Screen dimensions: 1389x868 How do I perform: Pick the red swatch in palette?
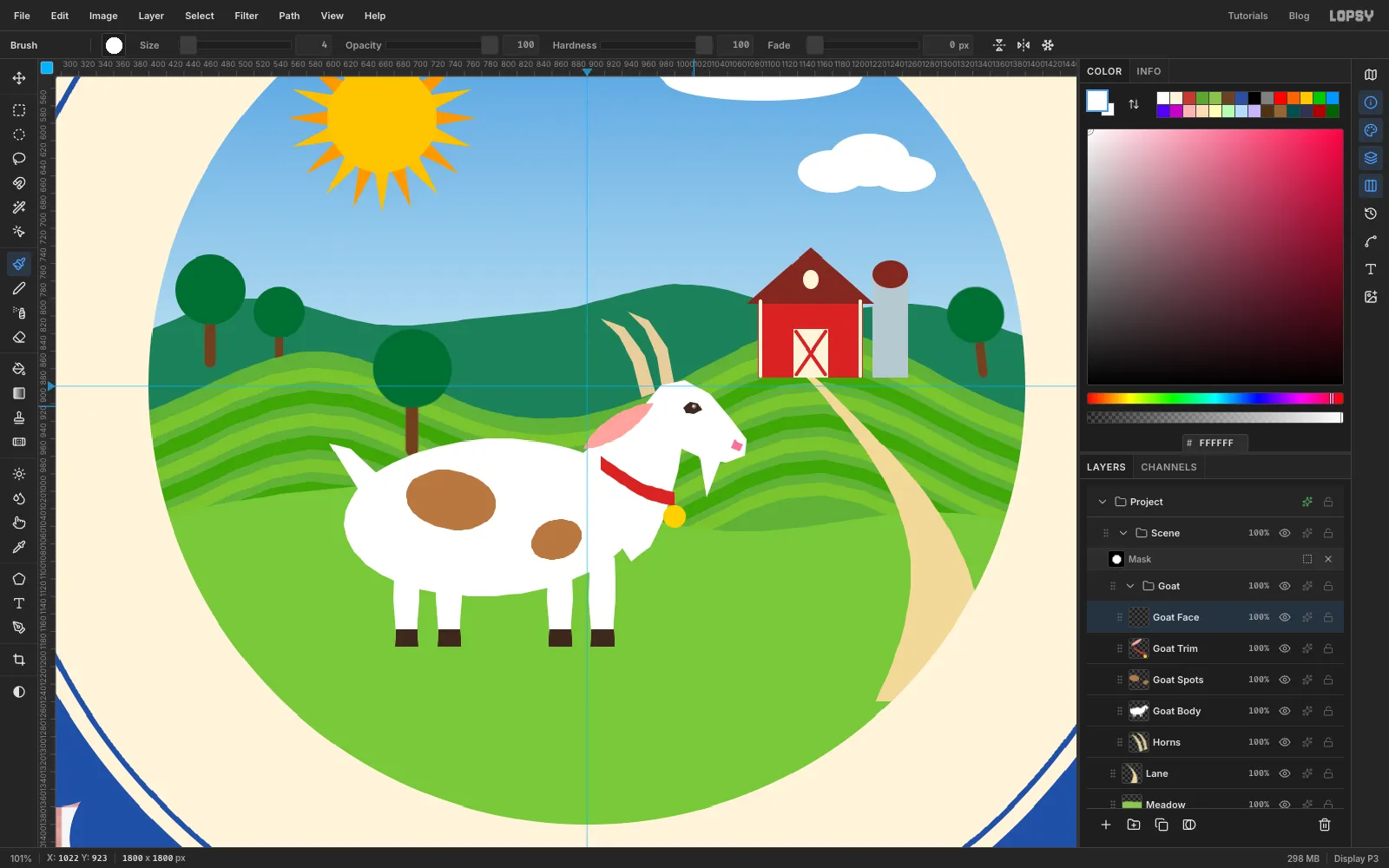click(1280, 98)
